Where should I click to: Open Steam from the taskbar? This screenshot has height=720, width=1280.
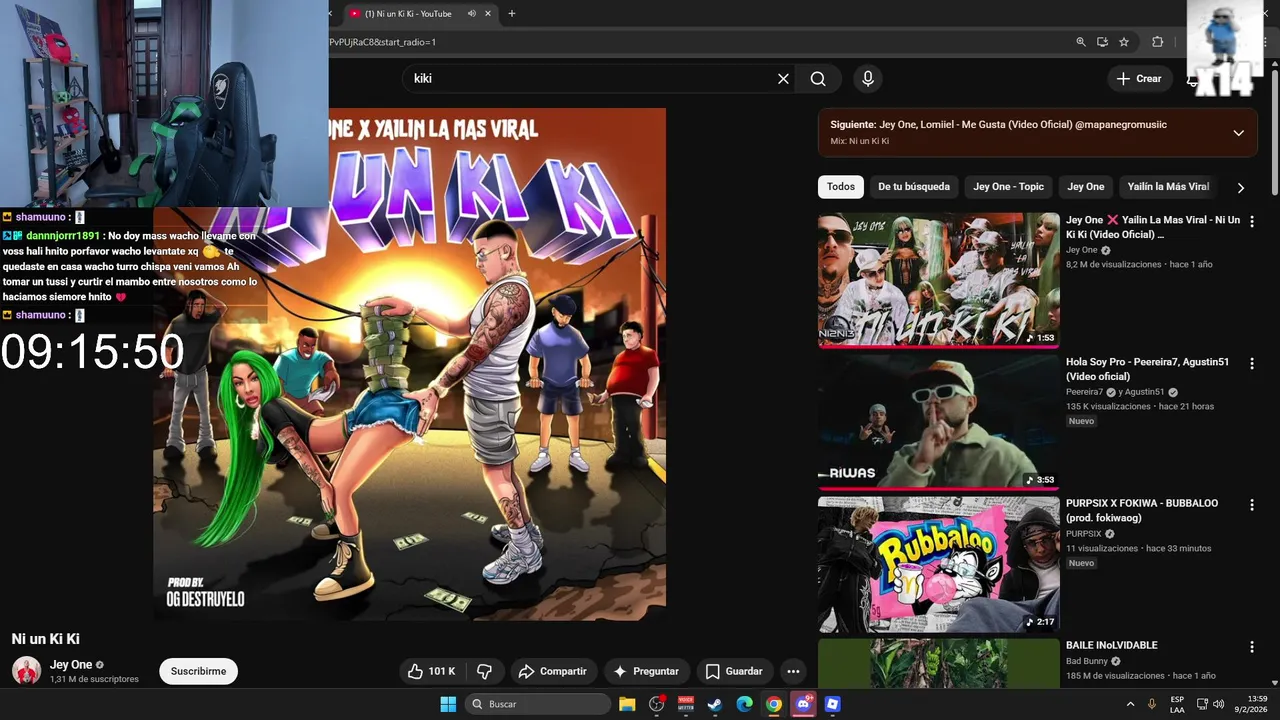715,704
